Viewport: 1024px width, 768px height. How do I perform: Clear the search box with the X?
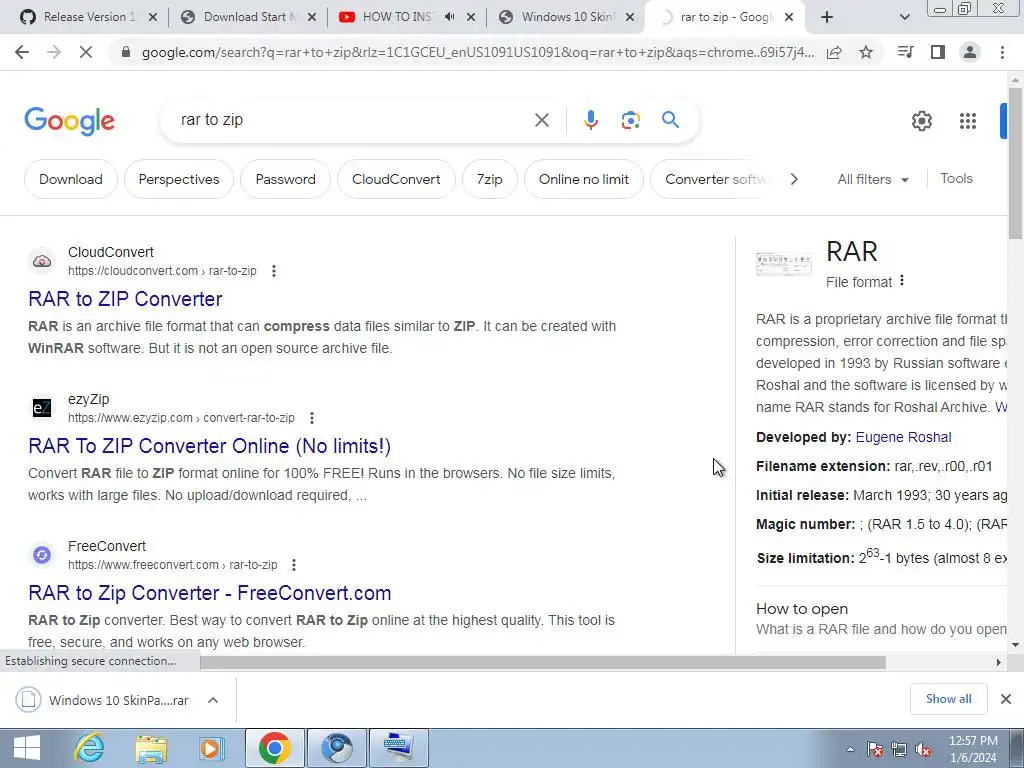[541, 120]
